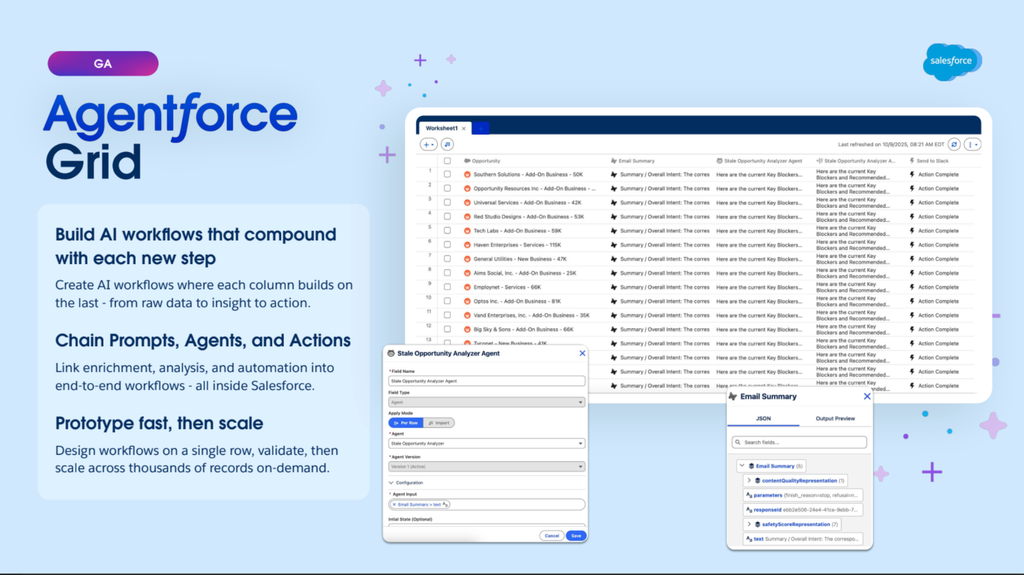Image resolution: width=1024 pixels, height=575 pixels.
Task: Open the worksheet more options menu
Action: pyautogui.click(x=973, y=144)
